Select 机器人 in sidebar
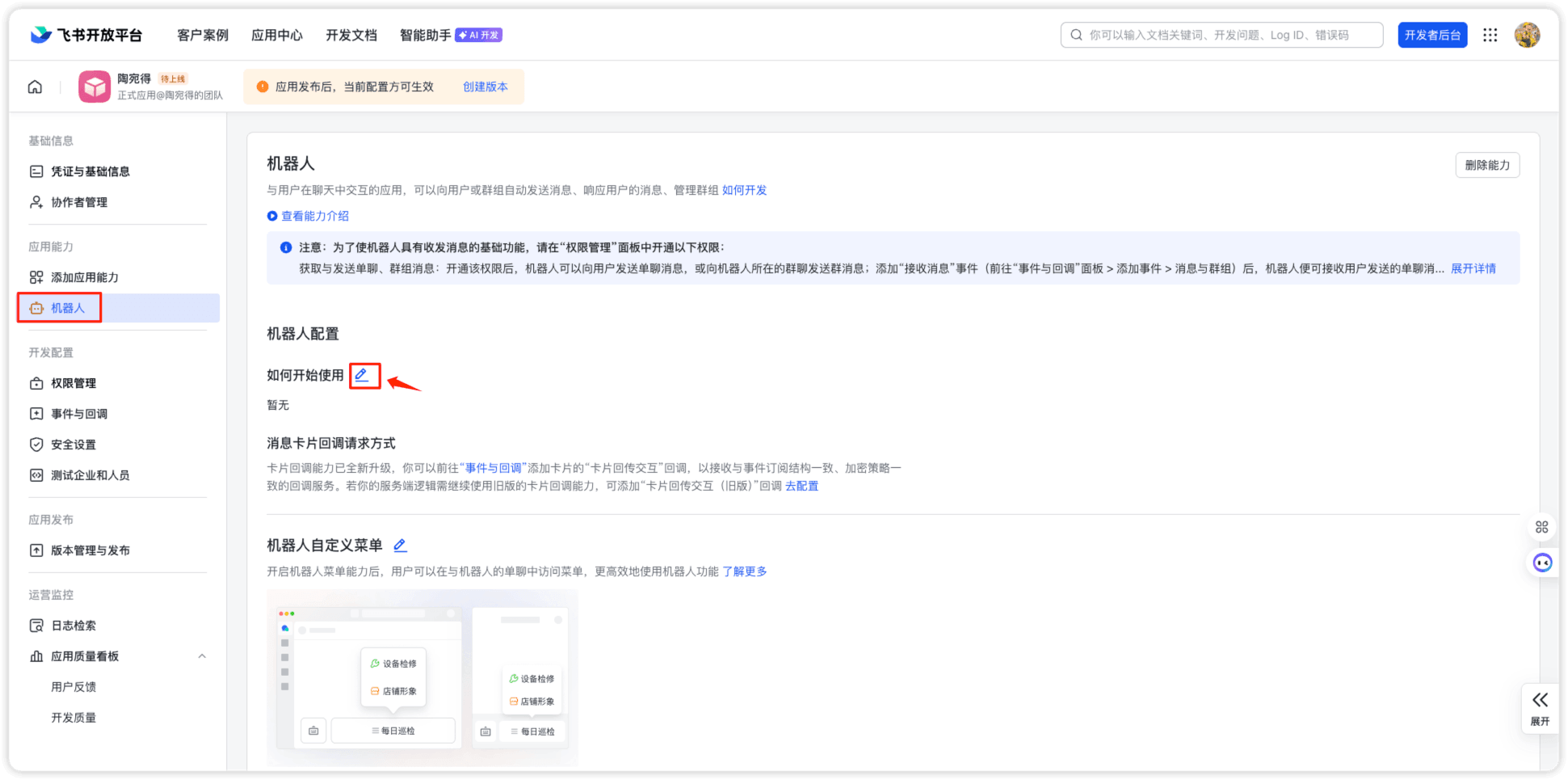Image resolution: width=1568 pixels, height=780 pixels. pos(118,308)
